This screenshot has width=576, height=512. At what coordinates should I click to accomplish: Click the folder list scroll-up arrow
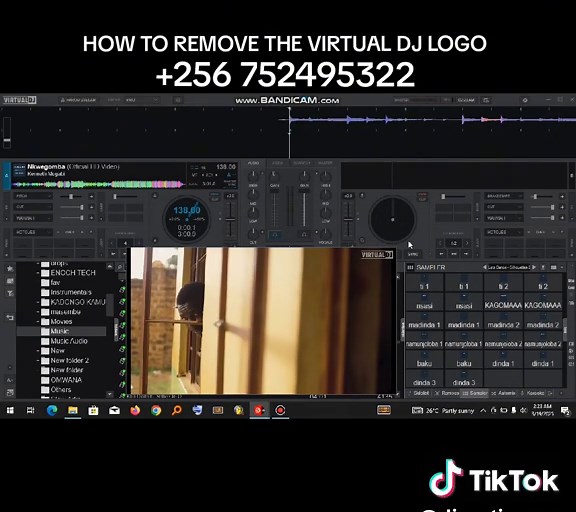(x=109, y=266)
